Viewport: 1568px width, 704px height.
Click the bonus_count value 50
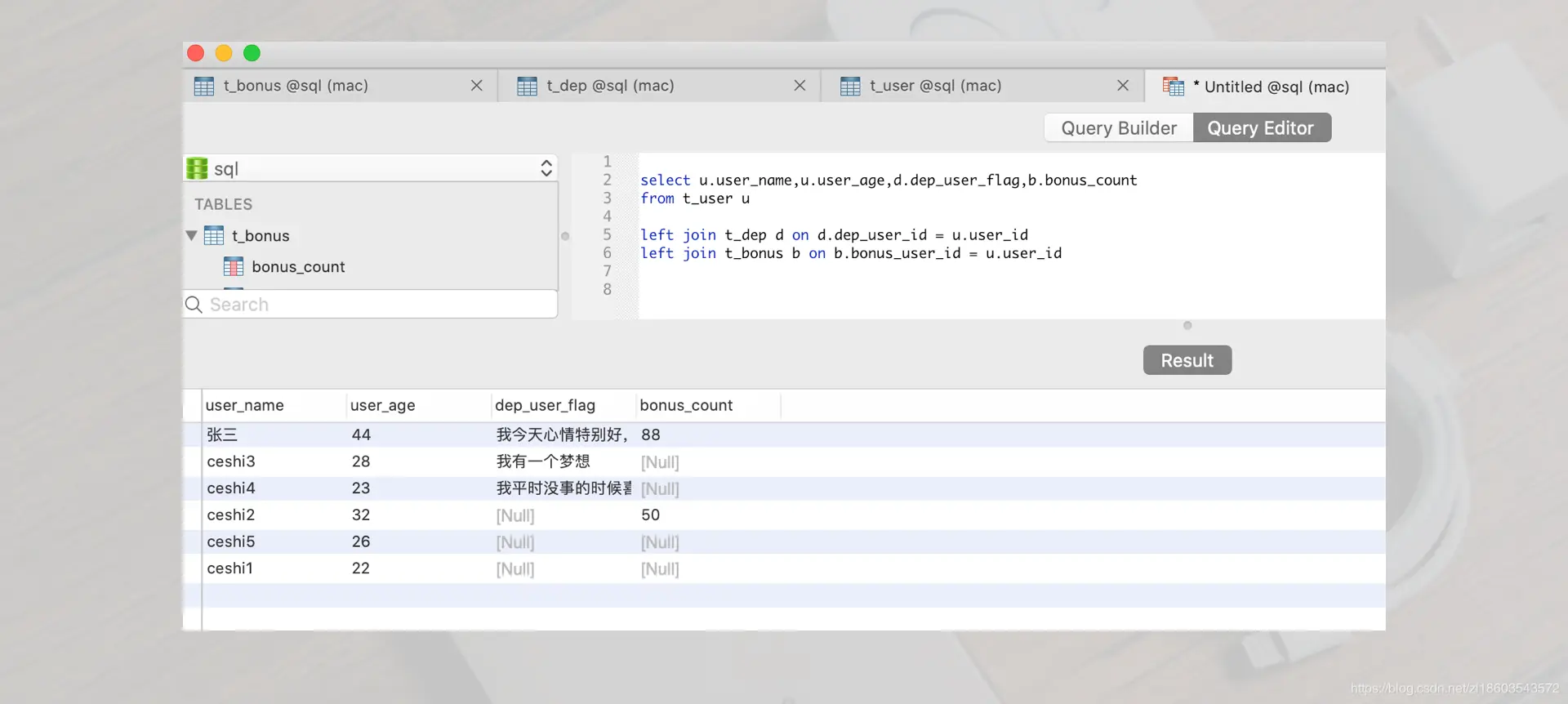coord(651,515)
